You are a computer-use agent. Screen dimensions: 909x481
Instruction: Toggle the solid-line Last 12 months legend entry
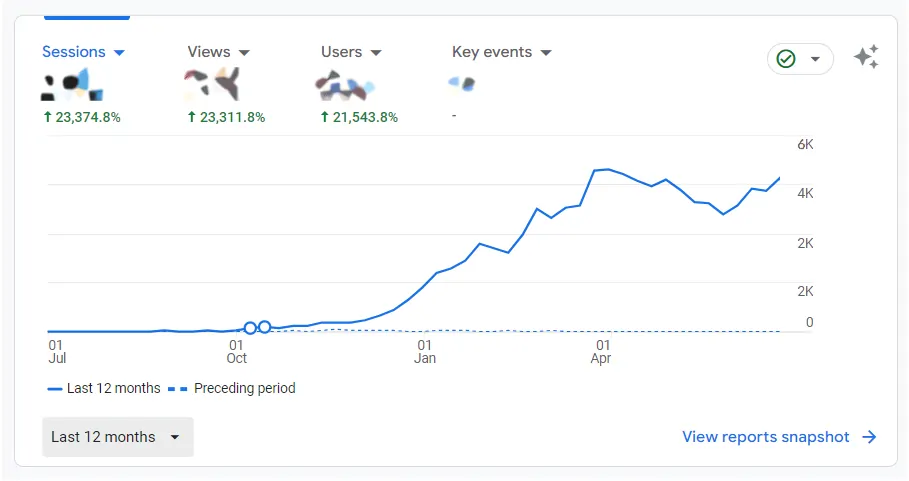click(x=103, y=388)
